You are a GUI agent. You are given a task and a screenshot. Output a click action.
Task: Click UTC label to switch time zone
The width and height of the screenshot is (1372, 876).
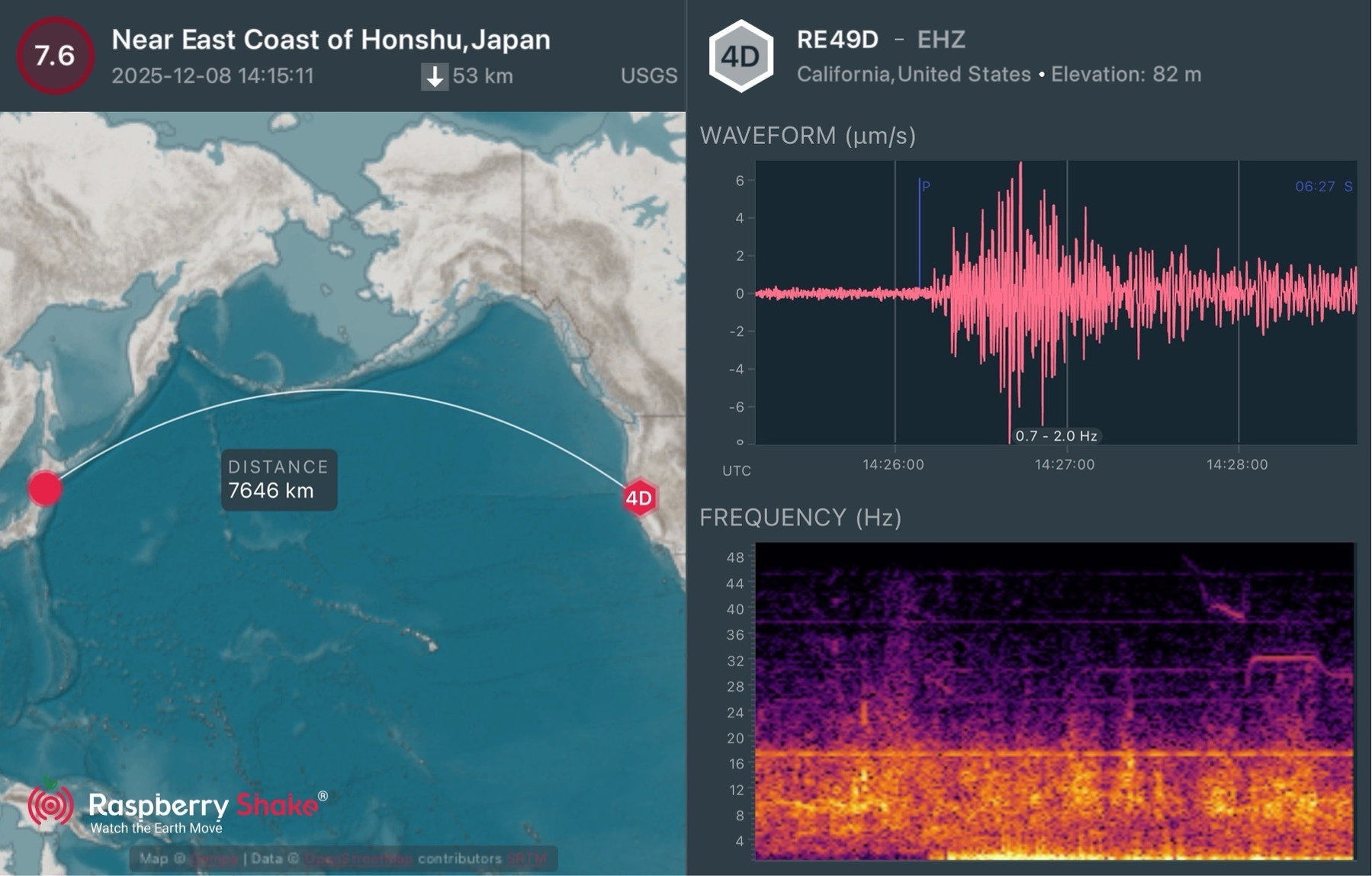tap(737, 471)
